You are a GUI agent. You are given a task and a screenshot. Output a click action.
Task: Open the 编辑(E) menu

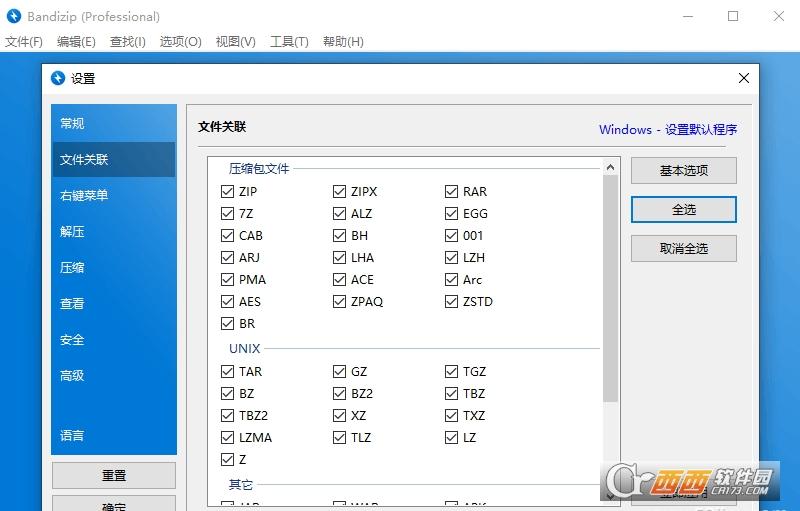coord(76,41)
